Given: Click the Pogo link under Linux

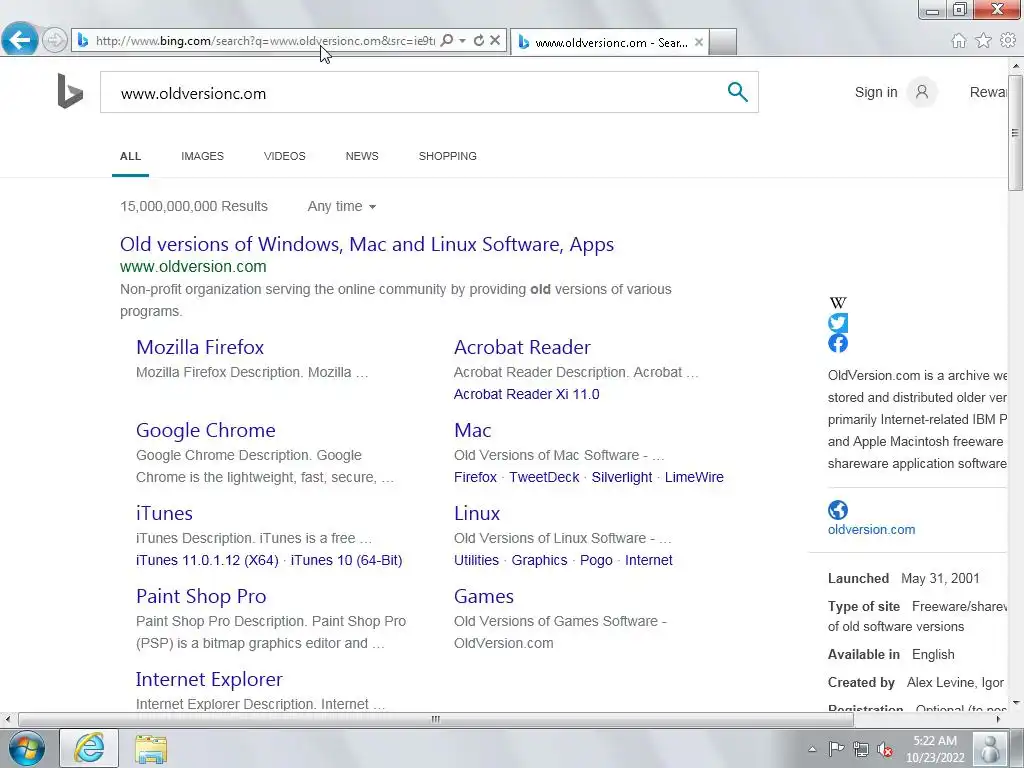Looking at the screenshot, I should [x=596, y=560].
